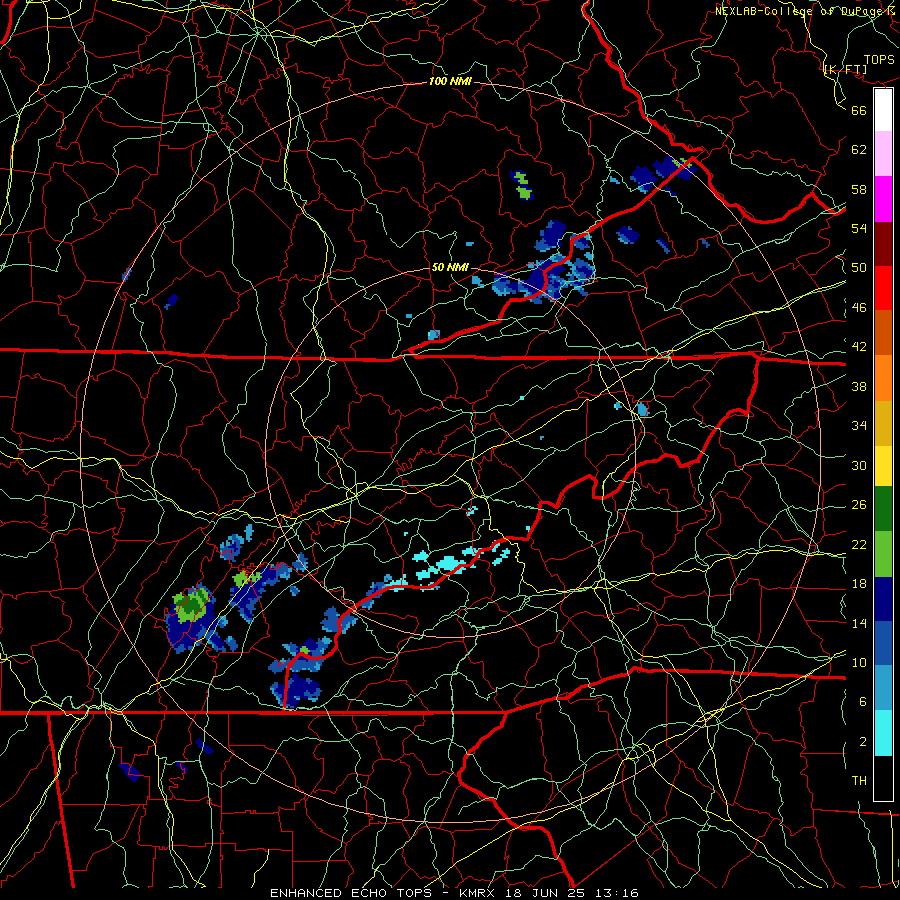Click the '22' legend value
The height and width of the screenshot is (900, 900).
[859, 544]
